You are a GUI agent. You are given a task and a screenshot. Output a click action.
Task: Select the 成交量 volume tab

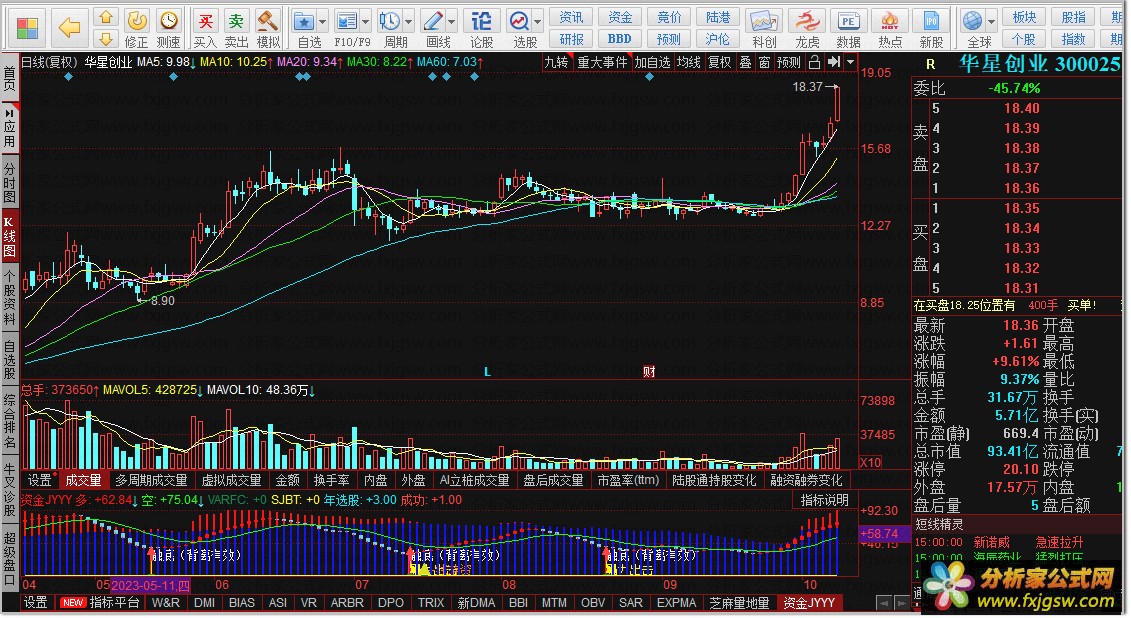tap(84, 480)
